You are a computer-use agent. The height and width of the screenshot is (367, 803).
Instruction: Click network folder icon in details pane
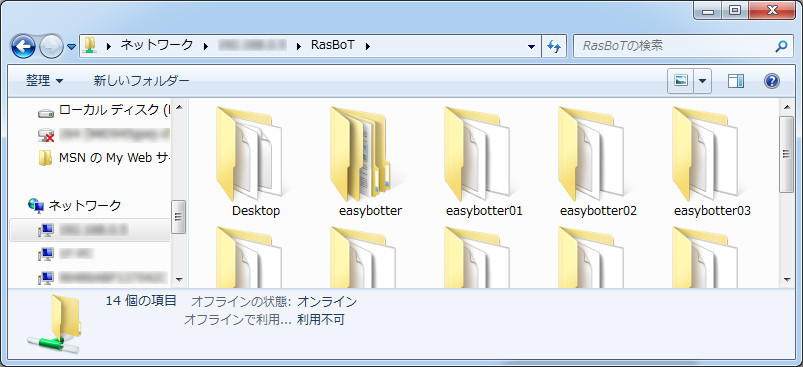(x=55, y=325)
